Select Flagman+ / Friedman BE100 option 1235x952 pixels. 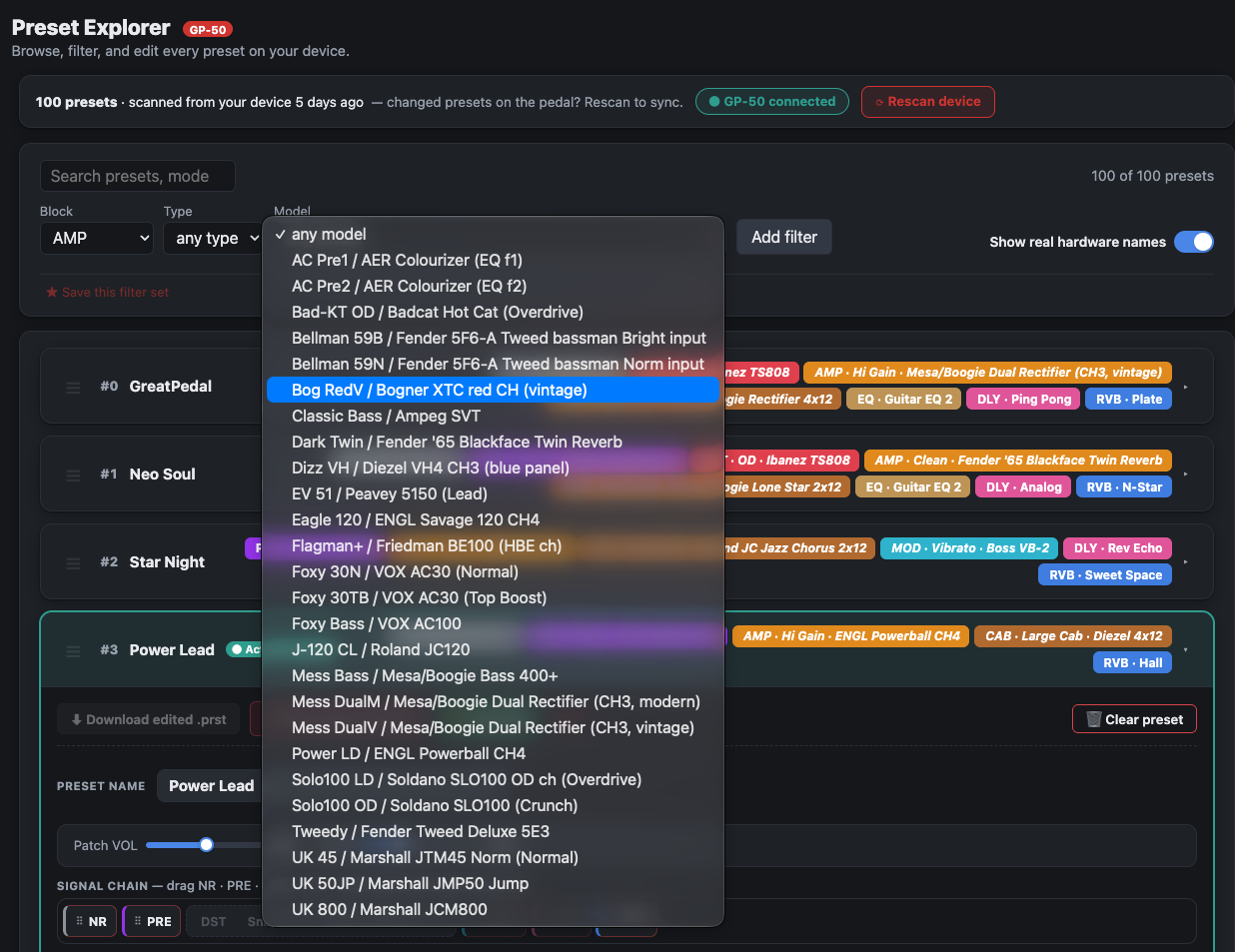click(x=493, y=545)
